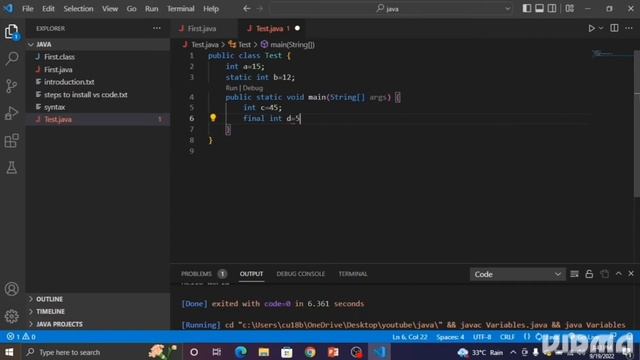The width and height of the screenshot is (640, 360).
Task: Open errors and warnings status item
Action: tap(21, 337)
